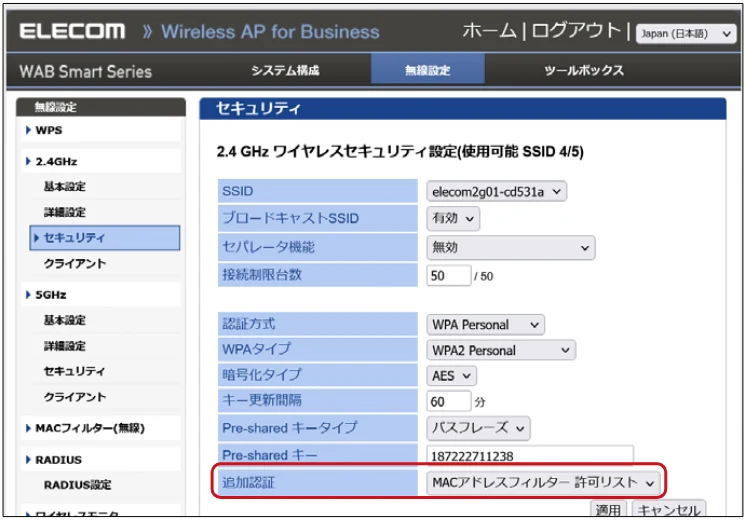Click the 接続制限台数 input field
Image resolution: width=746 pixels, height=520 pixels.
tap(449, 275)
